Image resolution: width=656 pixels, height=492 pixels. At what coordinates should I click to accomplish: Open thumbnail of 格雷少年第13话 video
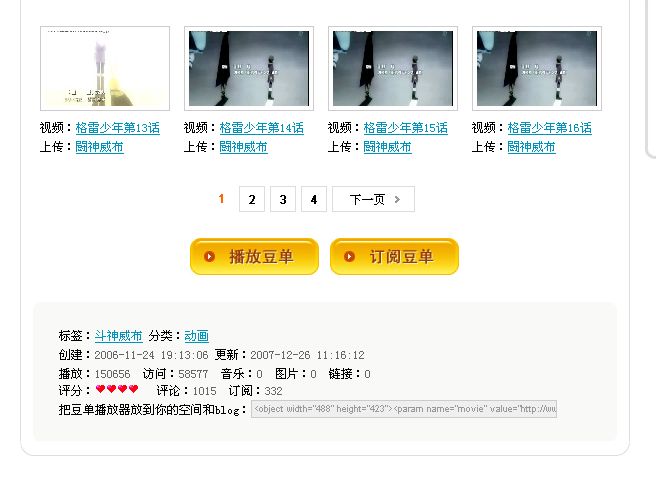[x=105, y=69]
